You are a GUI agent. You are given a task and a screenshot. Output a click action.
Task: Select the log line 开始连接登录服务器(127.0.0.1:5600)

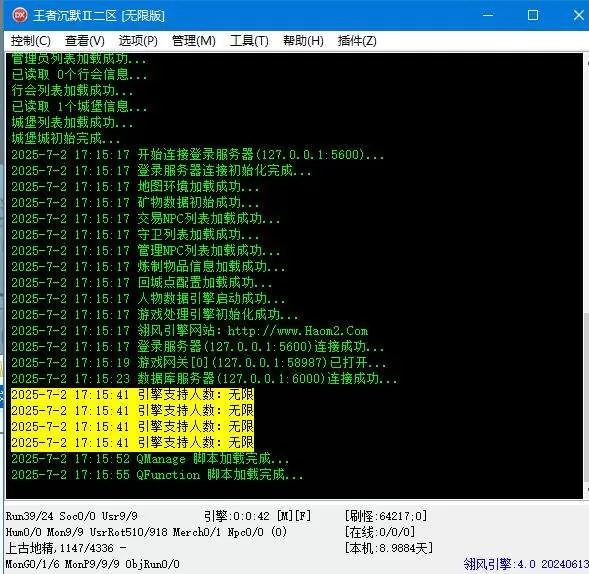(198, 154)
